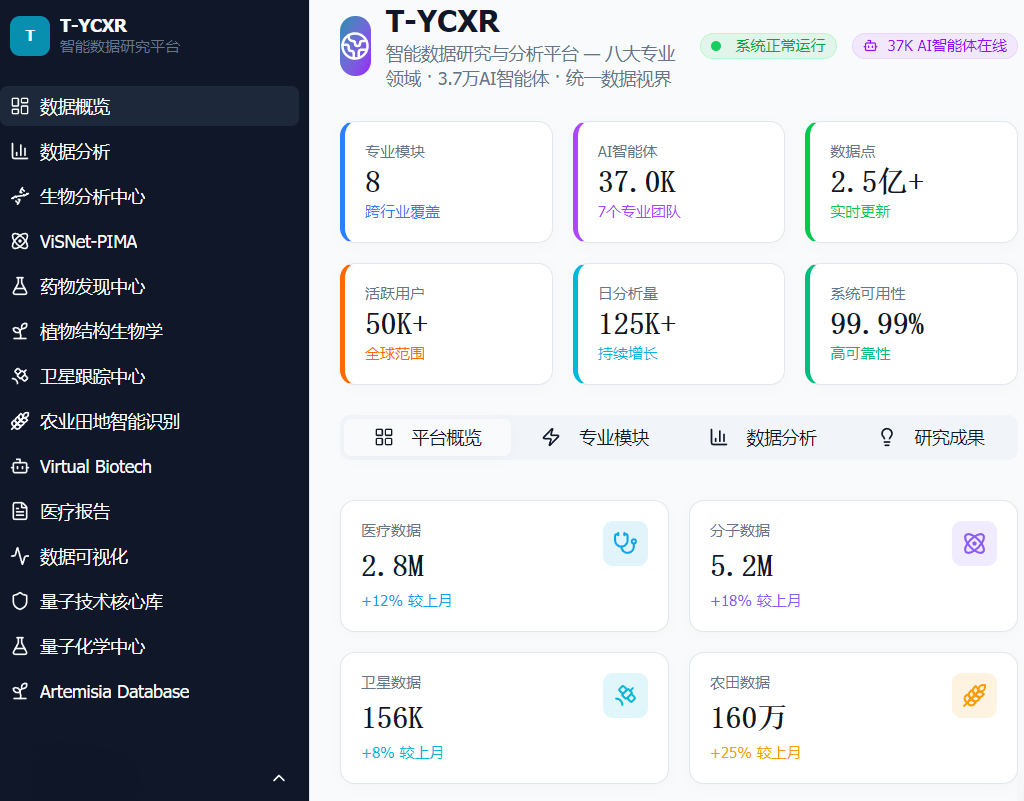Click the 7个专业团队 text
The height and width of the screenshot is (801, 1024).
click(x=639, y=212)
